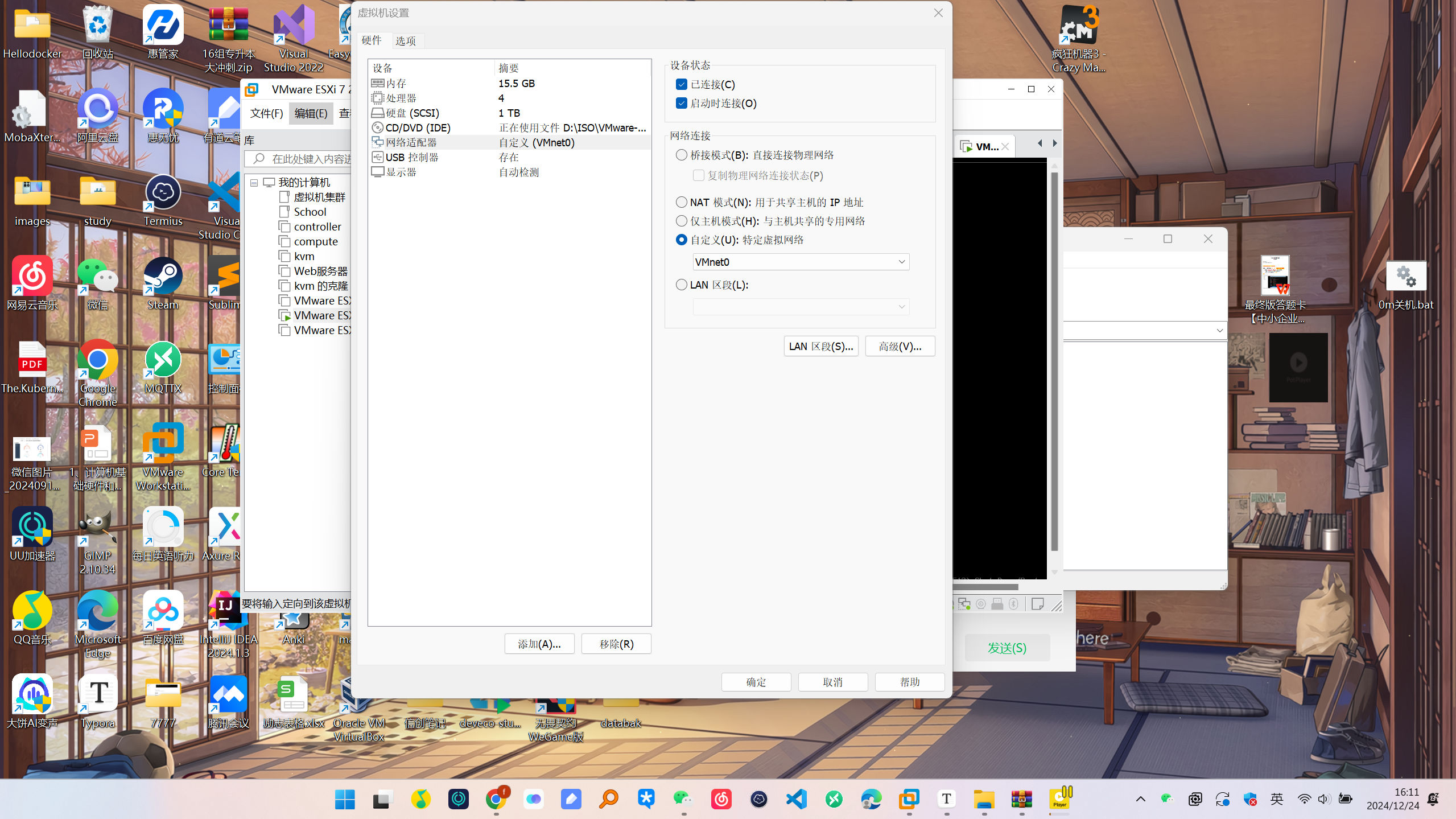Select the VM... tab in VMware window
Screen dimensions: 1456x819
(x=985, y=146)
